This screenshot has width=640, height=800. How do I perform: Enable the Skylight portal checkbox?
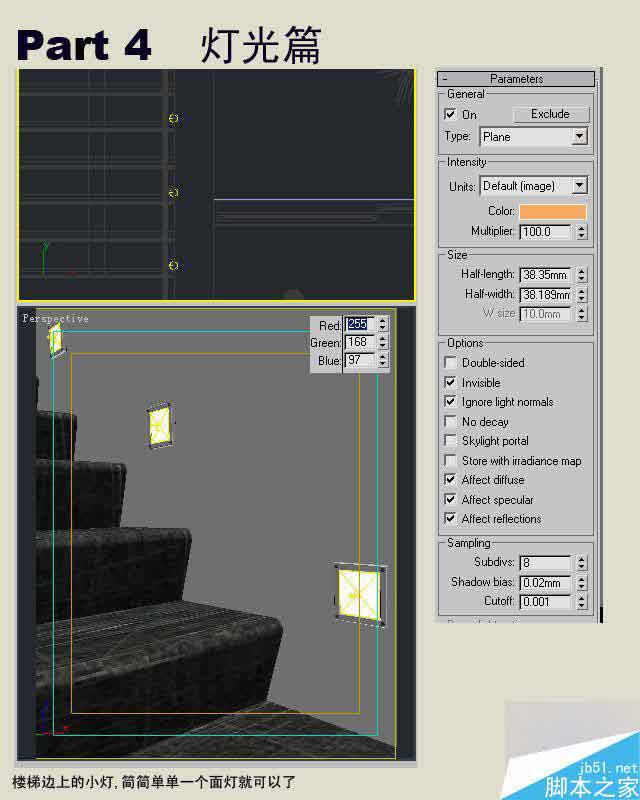click(450, 440)
